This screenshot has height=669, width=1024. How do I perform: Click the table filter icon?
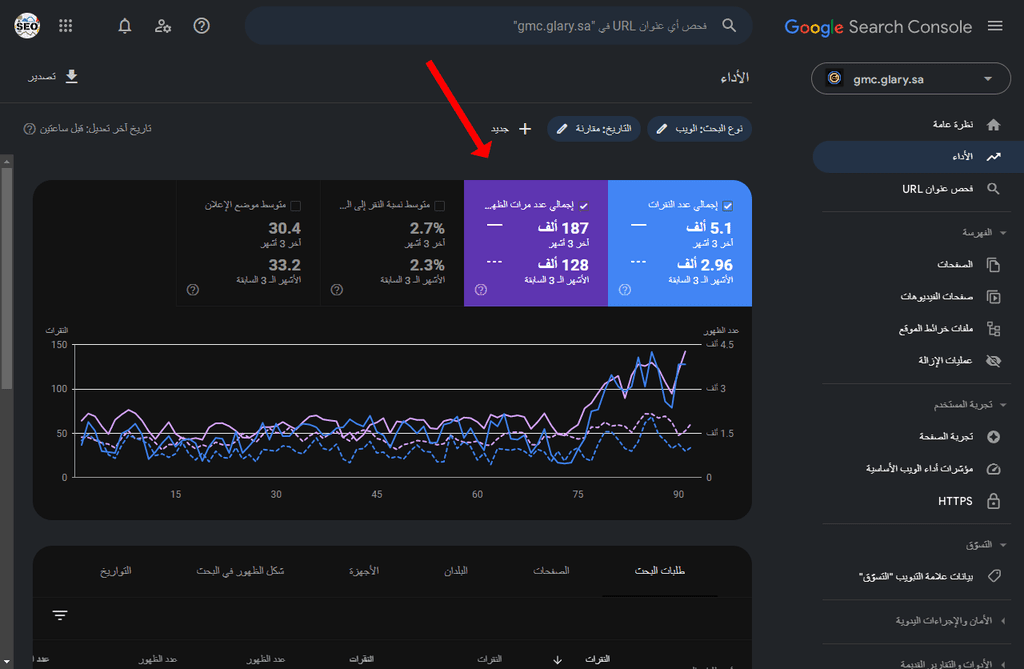60,615
